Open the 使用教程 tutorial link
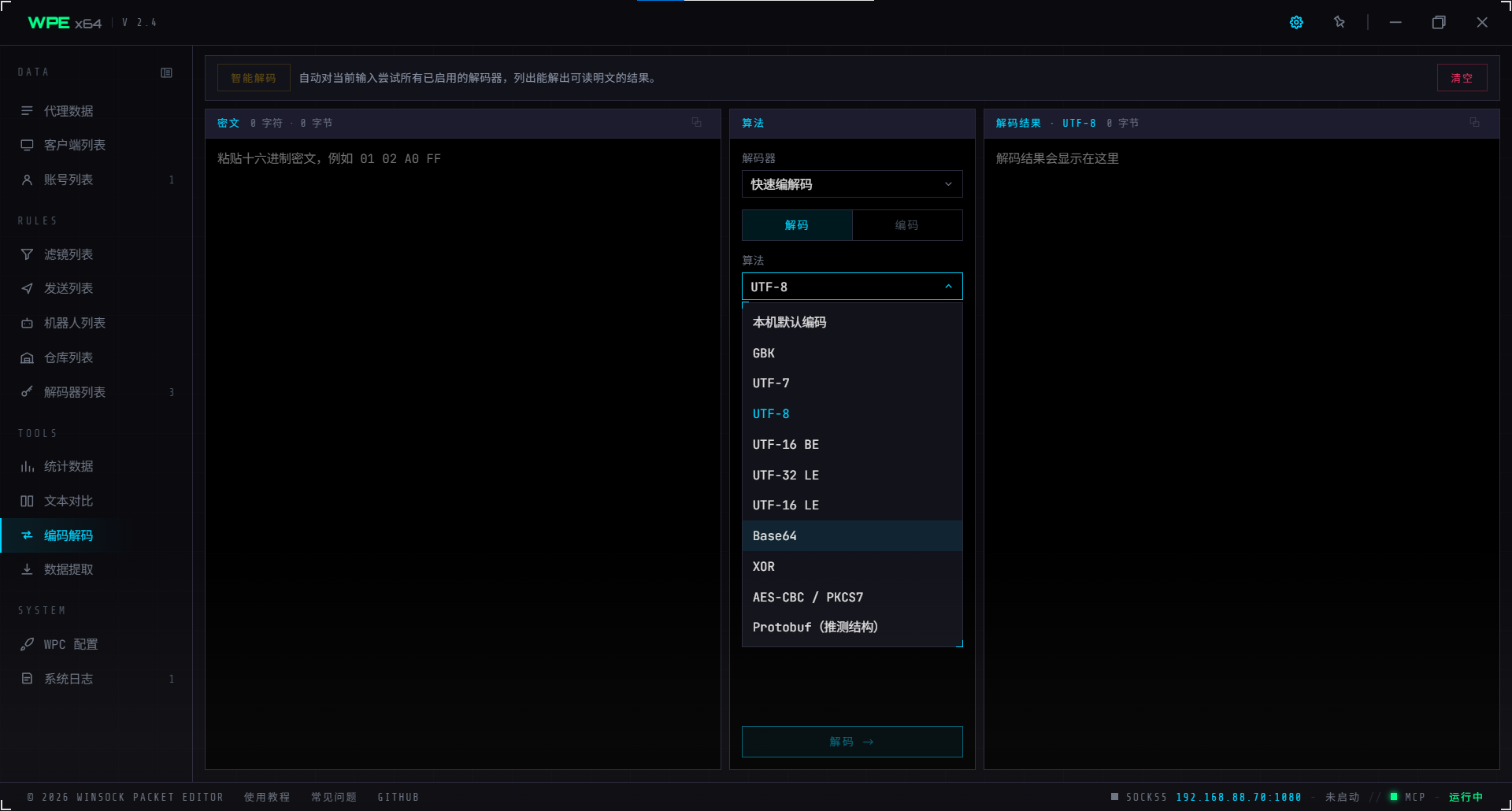The width and height of the screenshot is (1512, 811). coord(267,797)
